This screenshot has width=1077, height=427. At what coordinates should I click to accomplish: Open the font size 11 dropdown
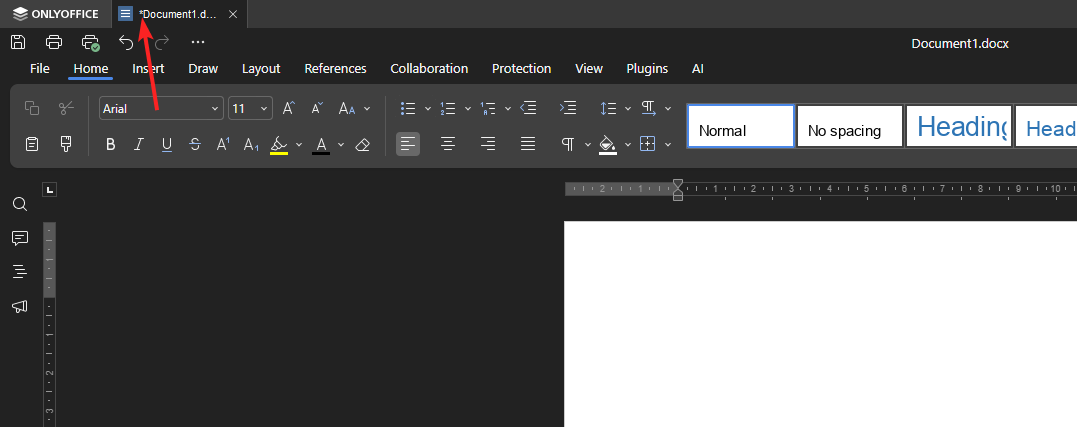(x=264, y=108)
